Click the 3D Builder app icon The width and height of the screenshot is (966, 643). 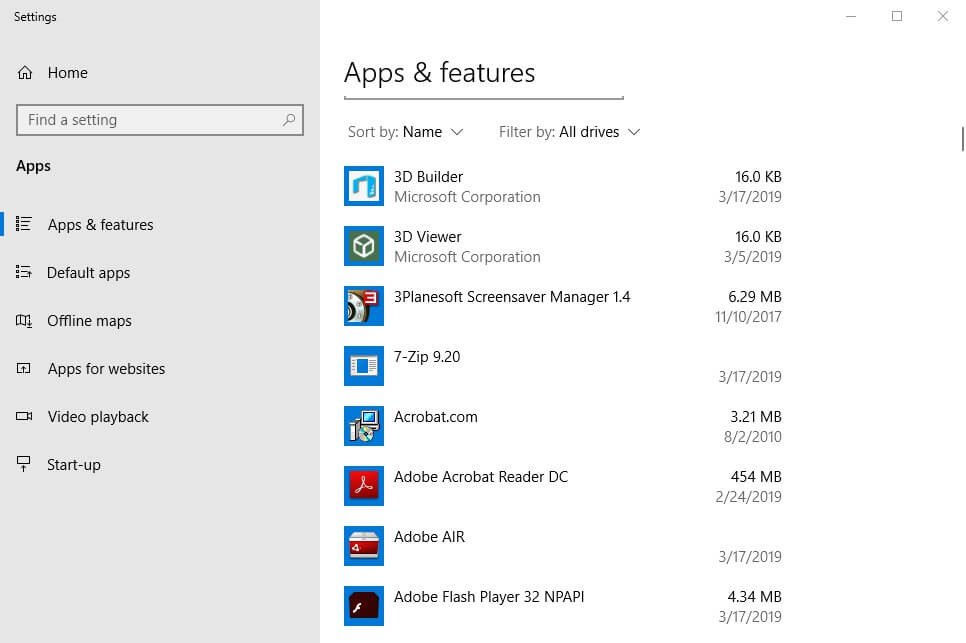(363, 186)
